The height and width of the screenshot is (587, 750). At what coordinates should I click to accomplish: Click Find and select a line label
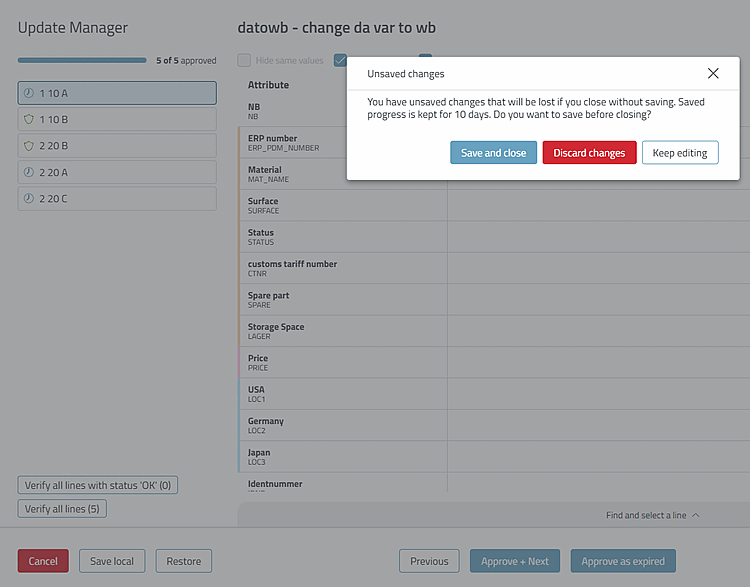point(646,515)
